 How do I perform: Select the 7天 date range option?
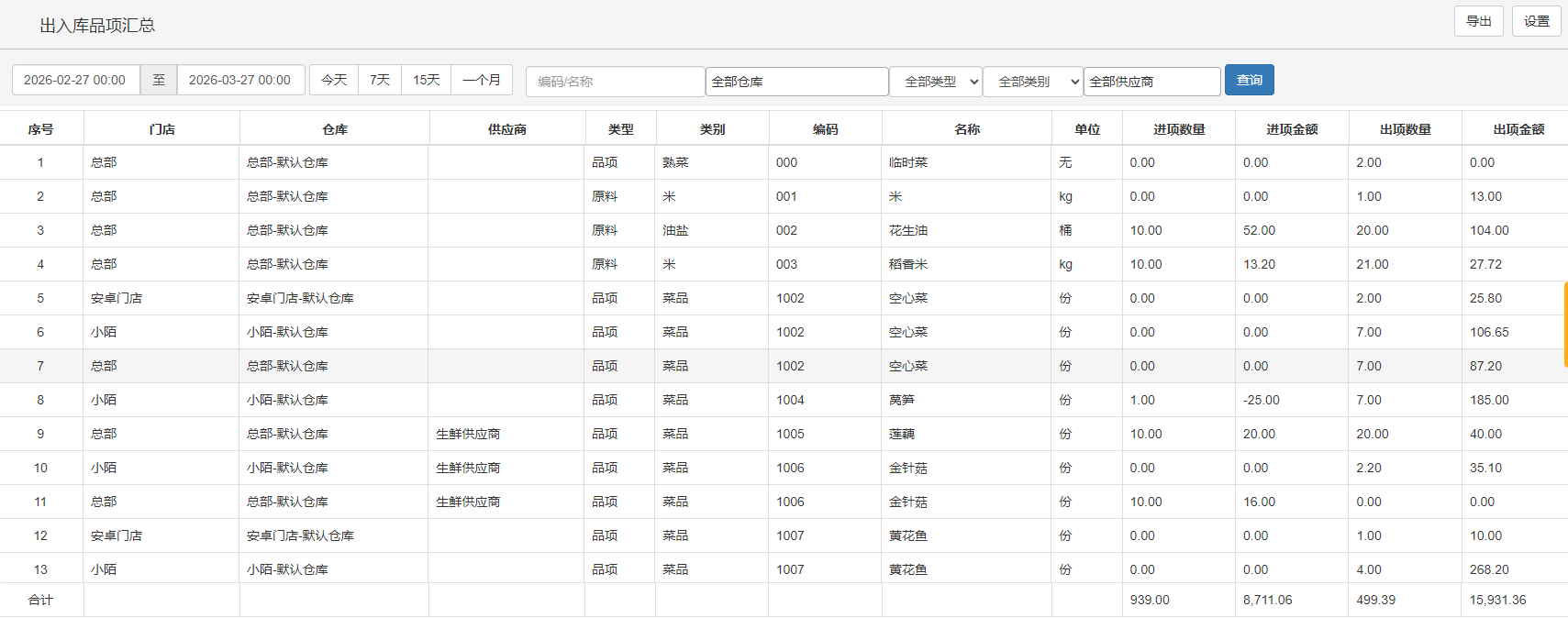pyautogui.click(x=380, y=81)
